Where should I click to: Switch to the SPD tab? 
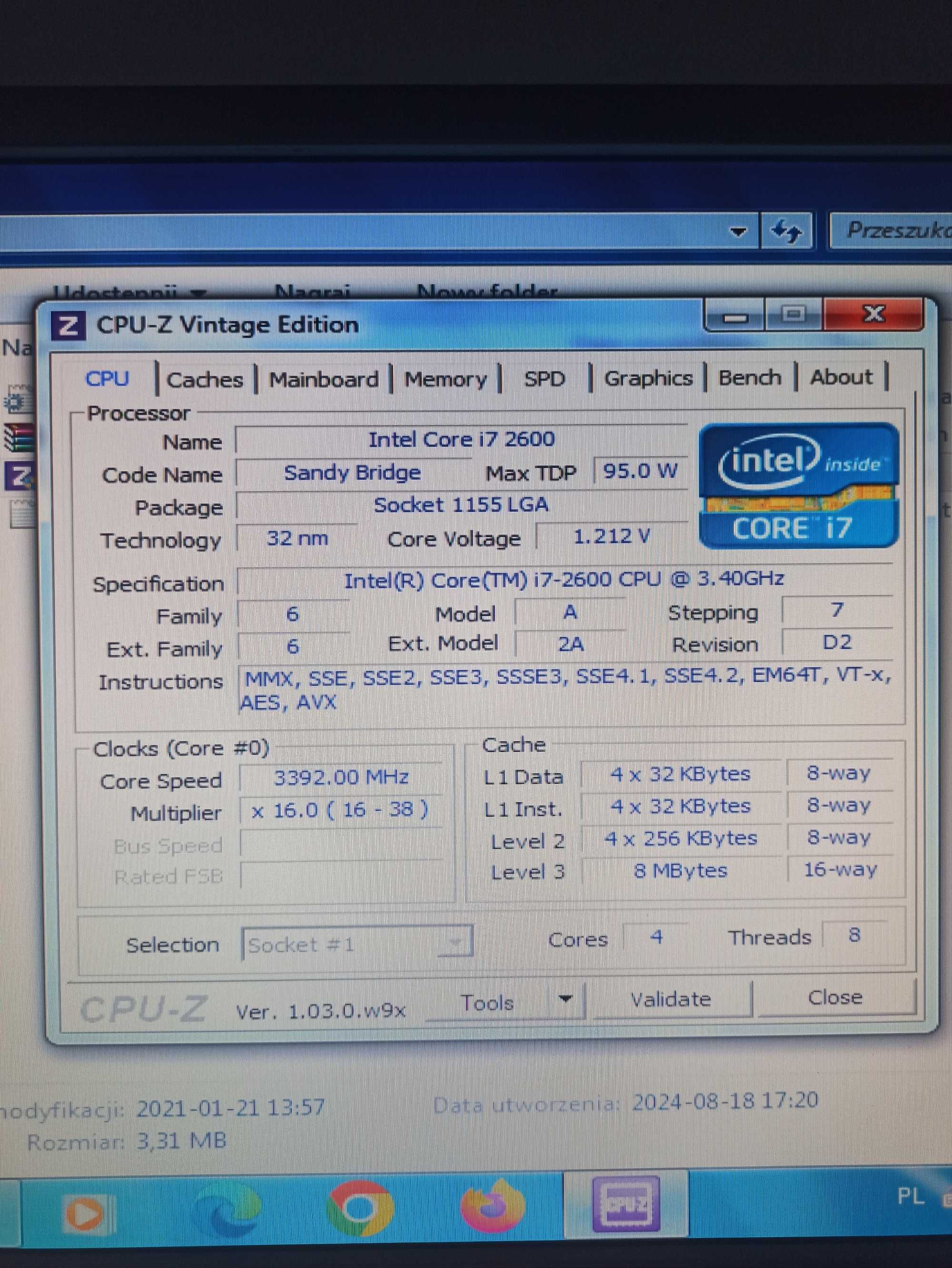(545, 379)
